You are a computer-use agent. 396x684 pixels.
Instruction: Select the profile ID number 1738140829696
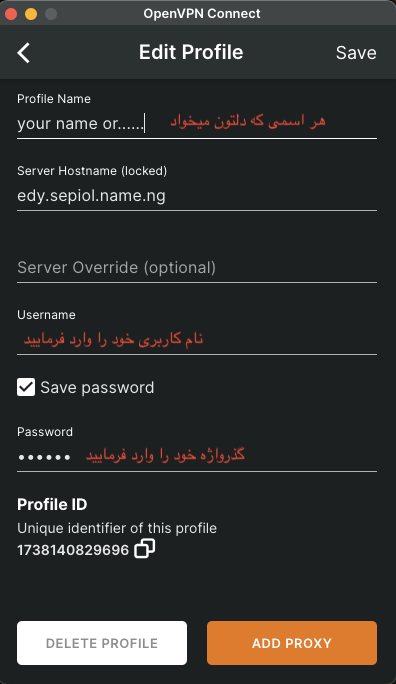(x=73, y=550)
